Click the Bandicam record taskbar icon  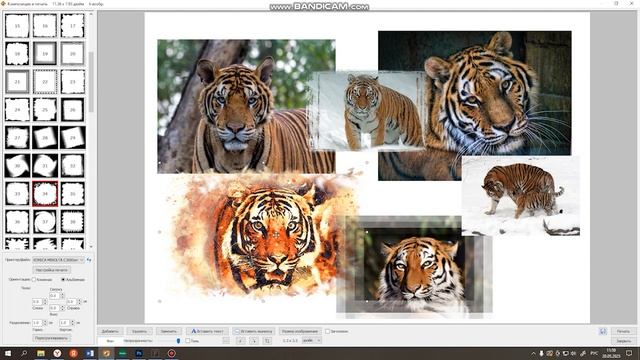[x=171, y=353]
